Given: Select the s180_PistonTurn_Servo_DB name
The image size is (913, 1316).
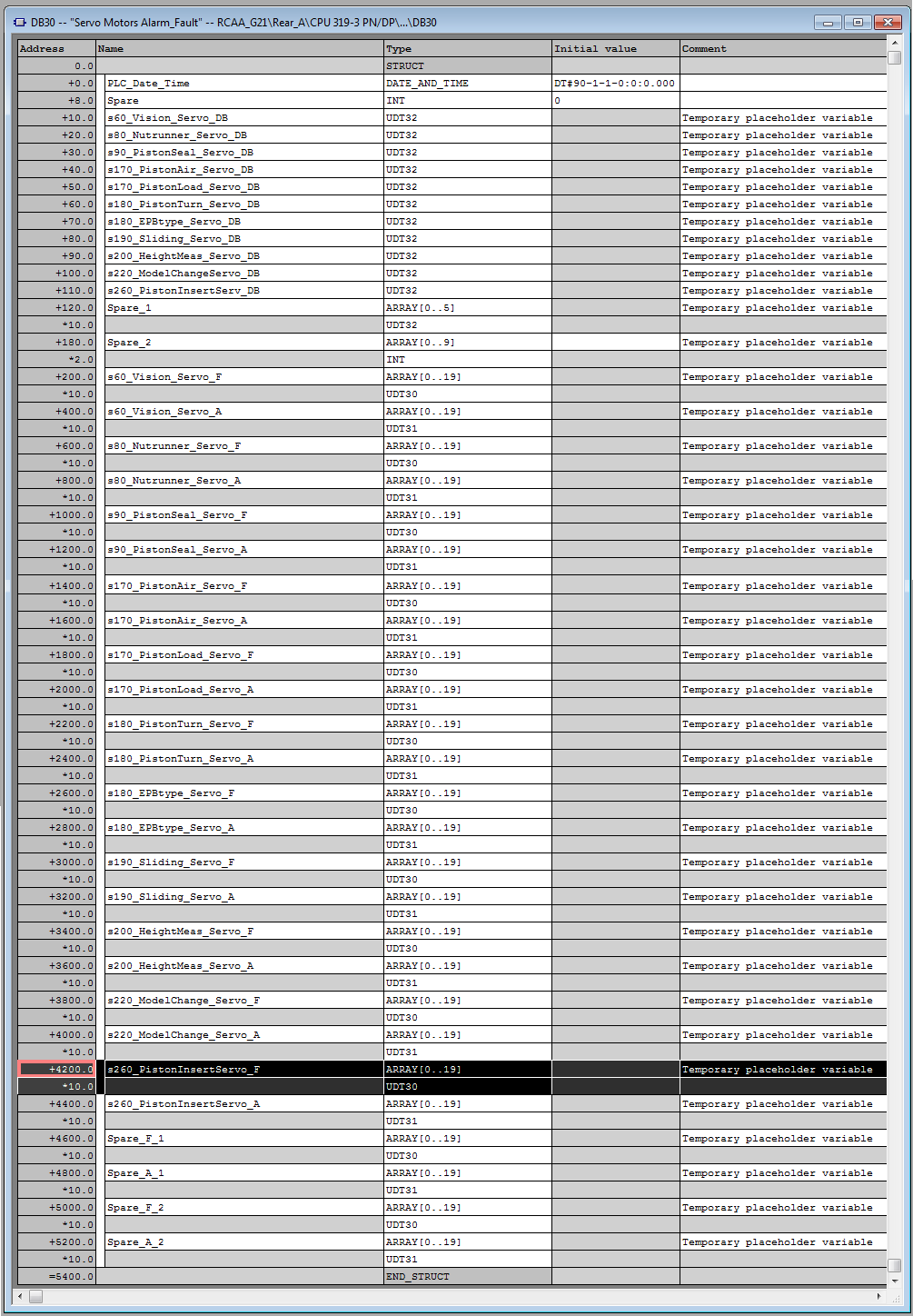Looking at the screenshot, I should tap(244, 204).
